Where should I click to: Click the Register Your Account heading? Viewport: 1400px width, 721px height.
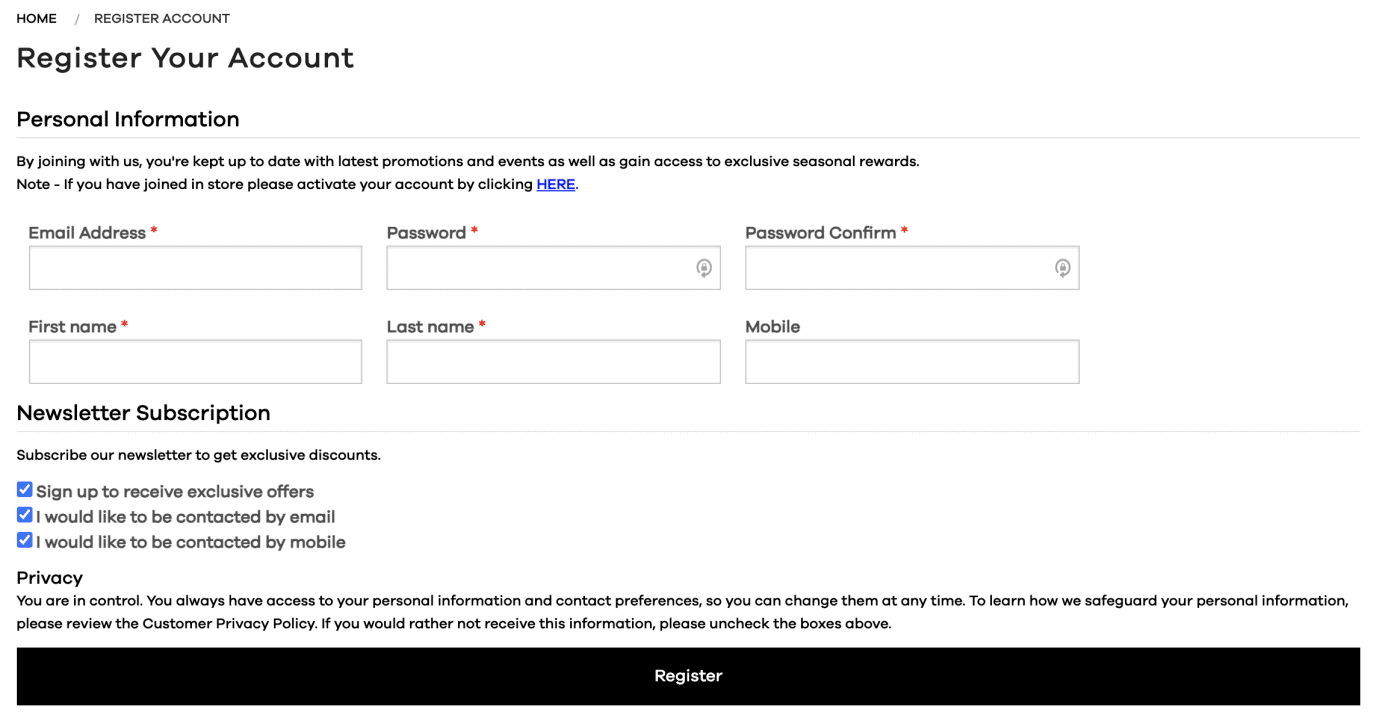(185, 58)
